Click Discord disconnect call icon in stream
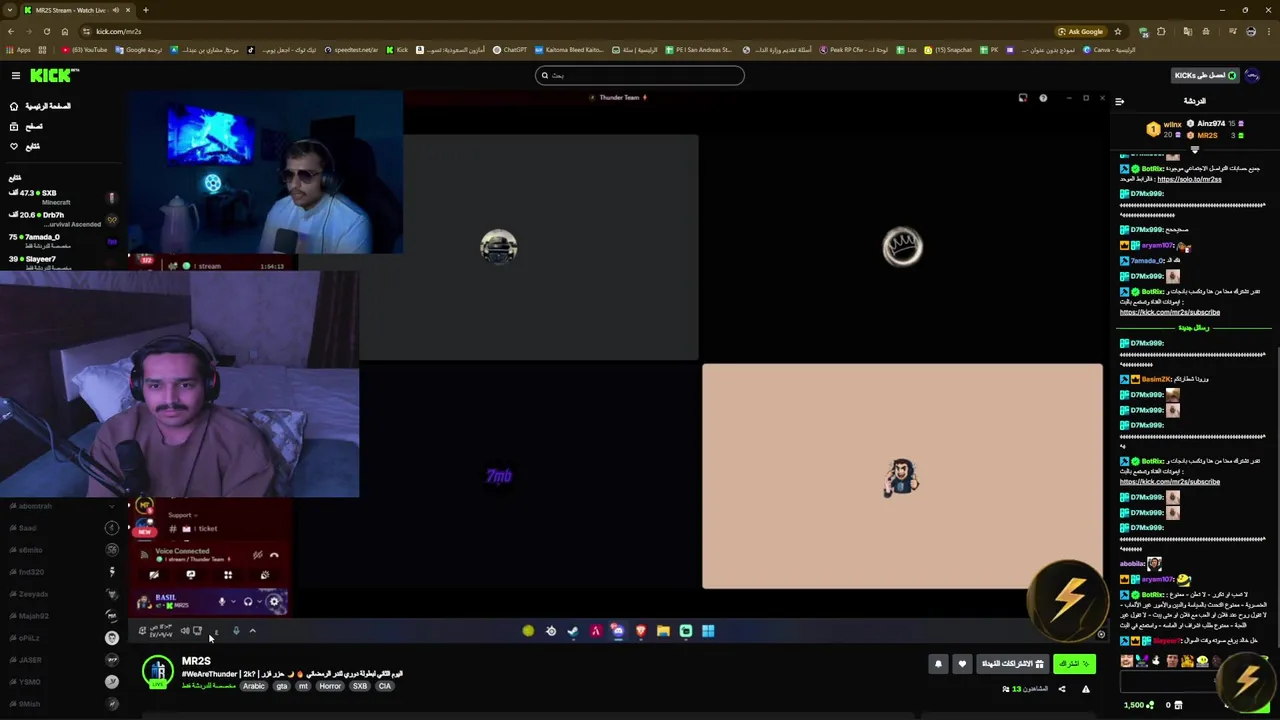The image size is (1280, 720). (274, 555)
